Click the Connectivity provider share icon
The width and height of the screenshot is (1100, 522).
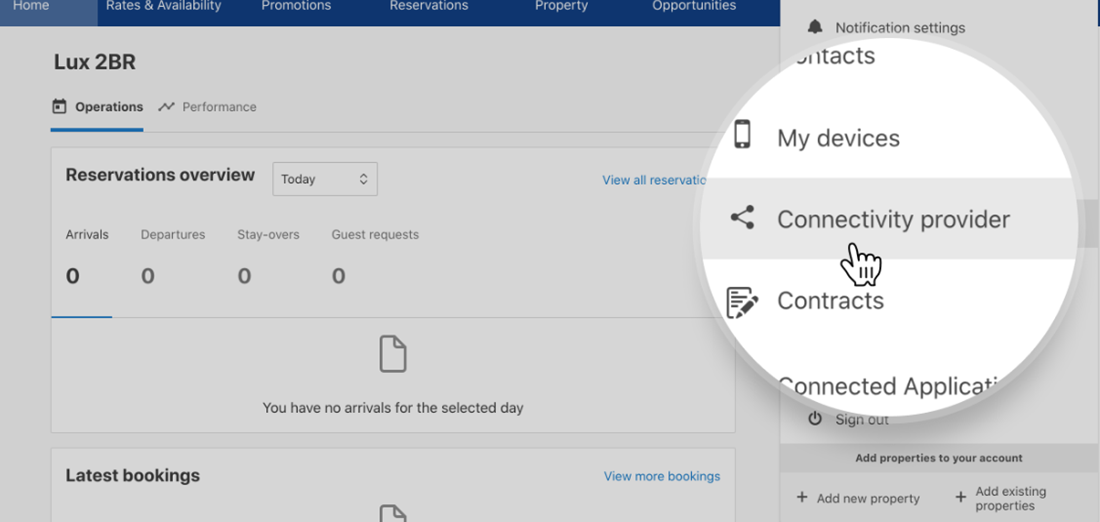742,217
